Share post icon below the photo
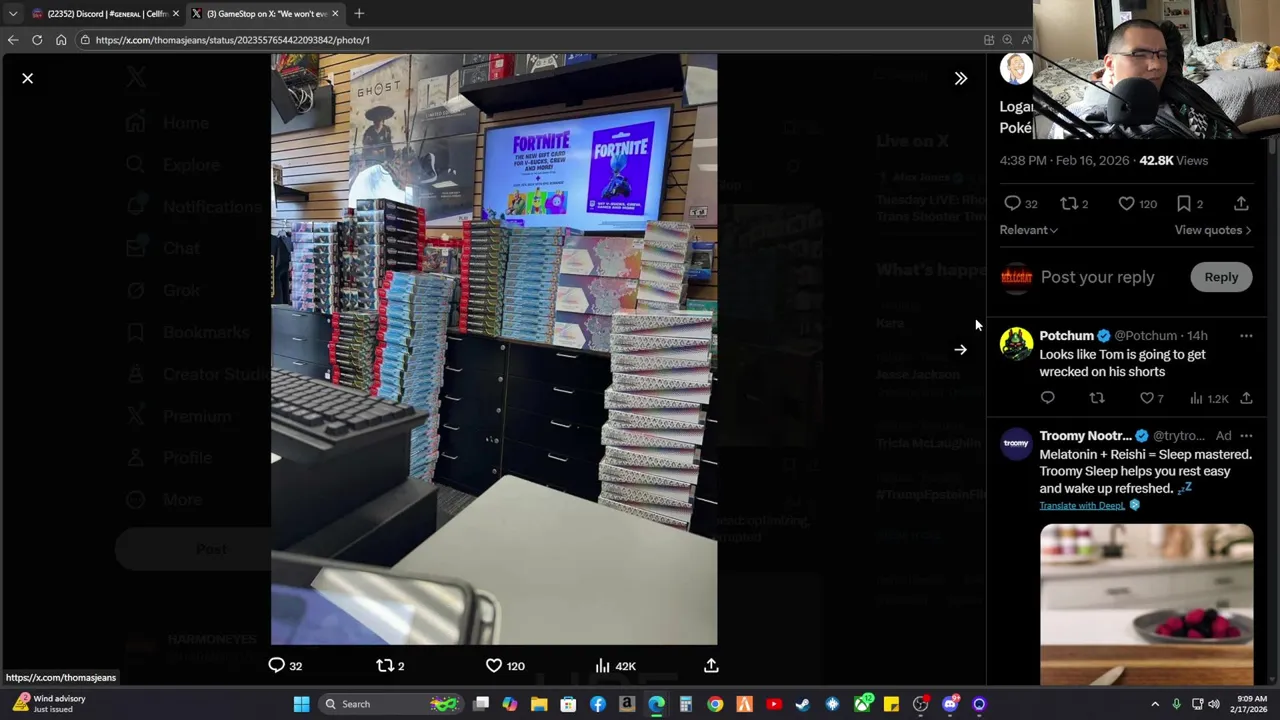Image resolution: width=1280 pixels, height=720 pixels. coord(711,665)
